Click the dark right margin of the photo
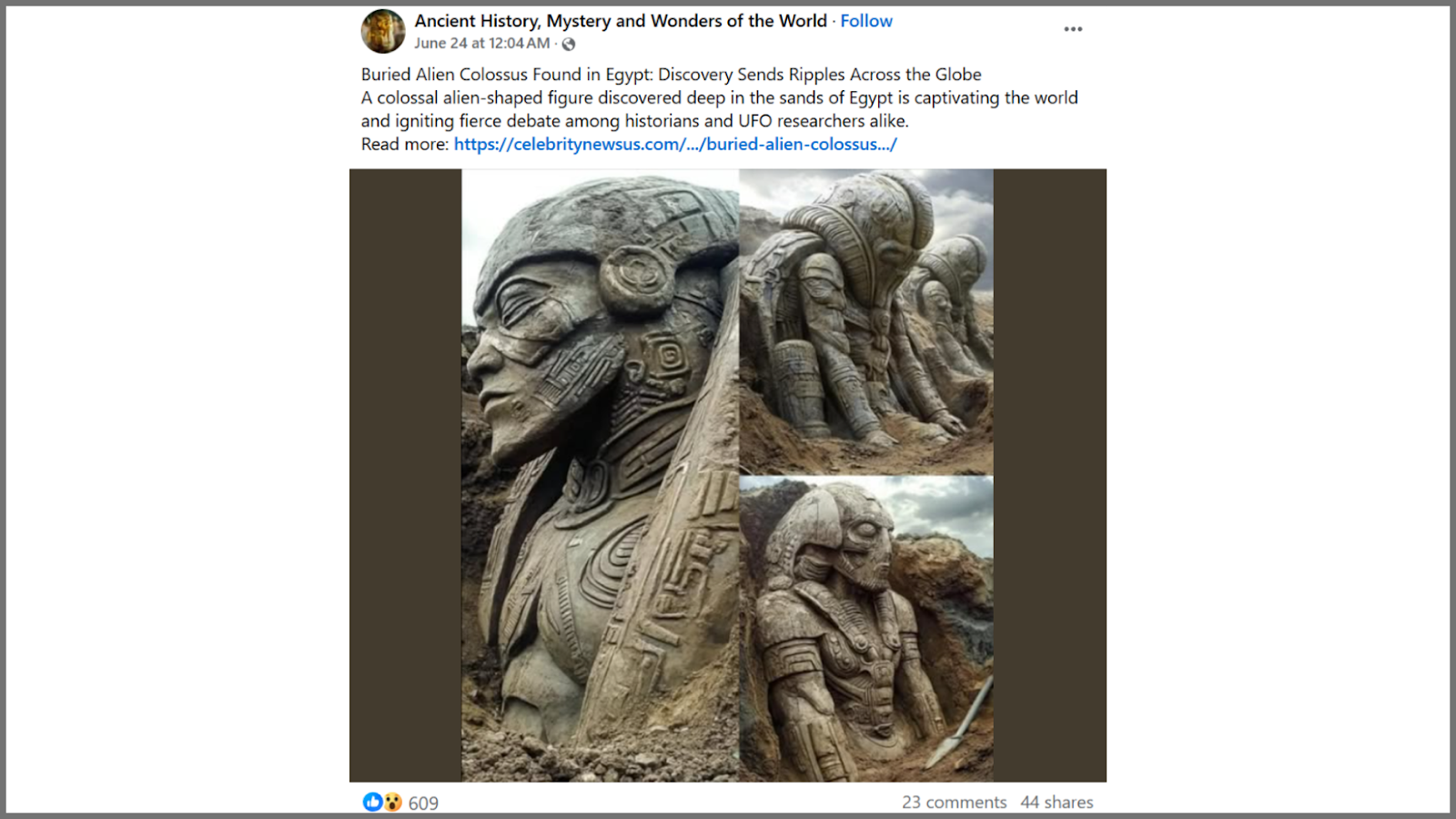The height and width of the screenshot is (819, 1456). click(x=1050, y=475)
